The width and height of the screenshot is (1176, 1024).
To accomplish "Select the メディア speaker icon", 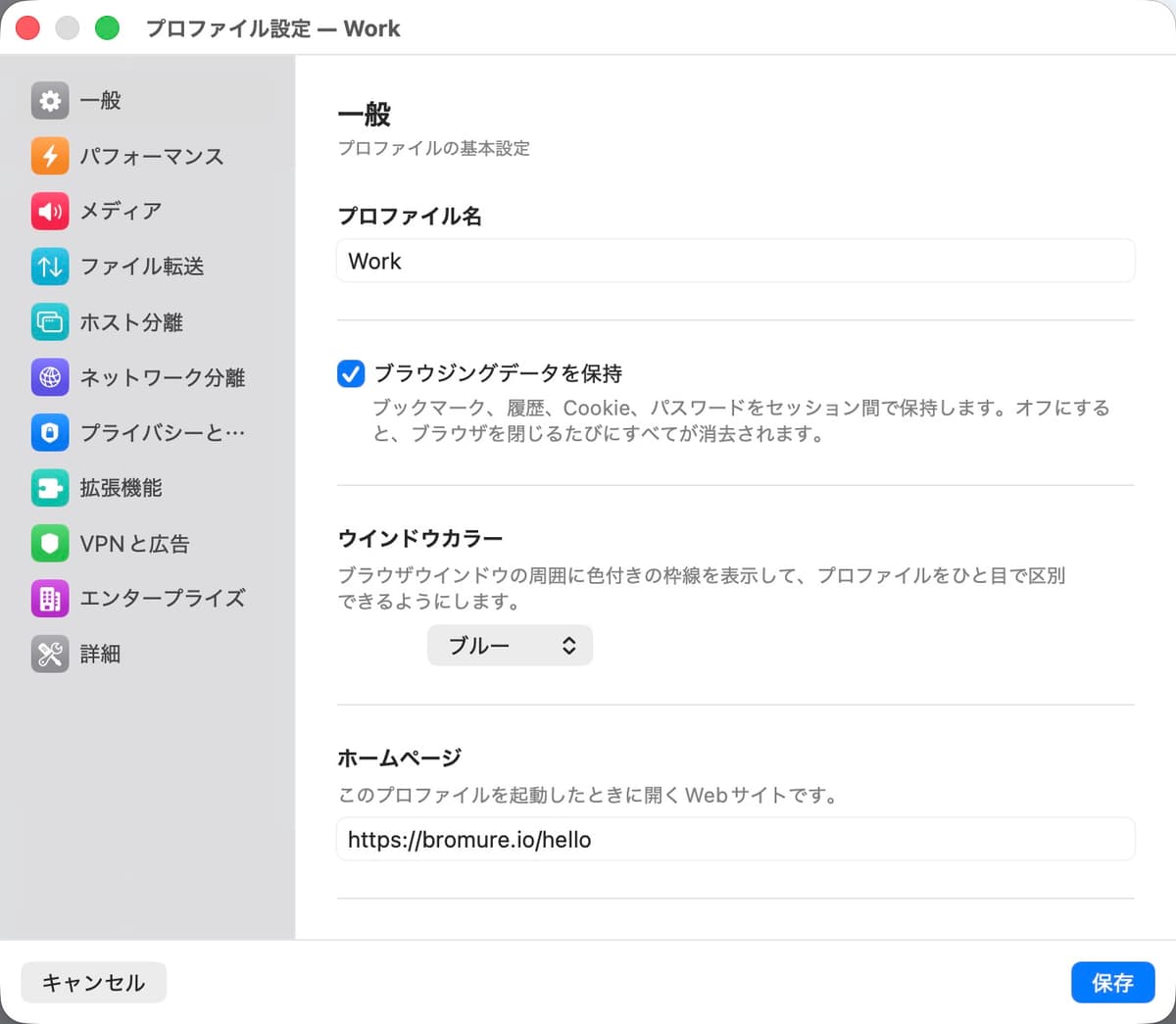I will [50, 211].
